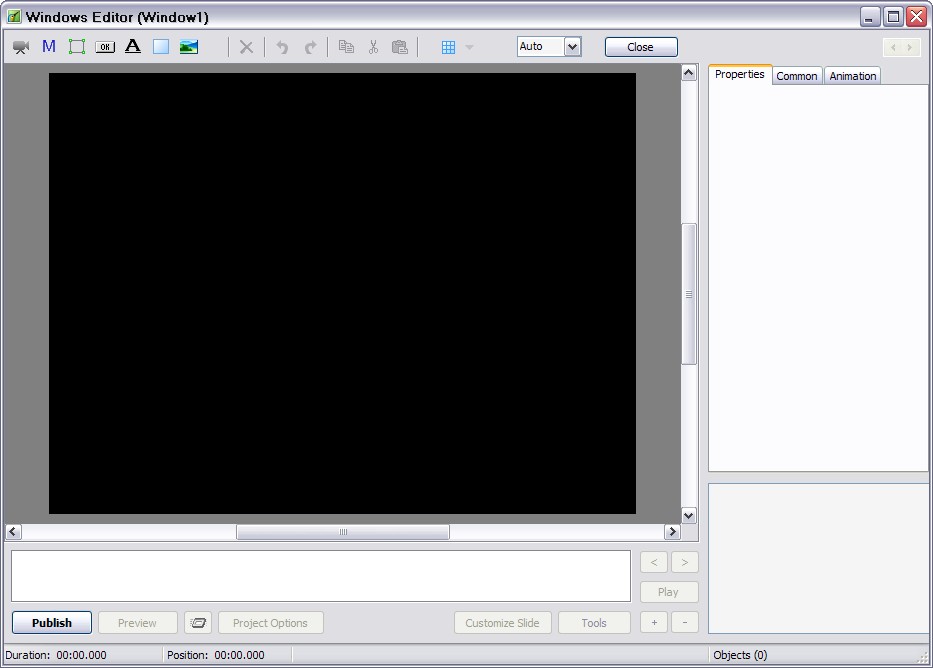
Task: Click the vertical scrollbar up arrow
Action: pos(688,73)
